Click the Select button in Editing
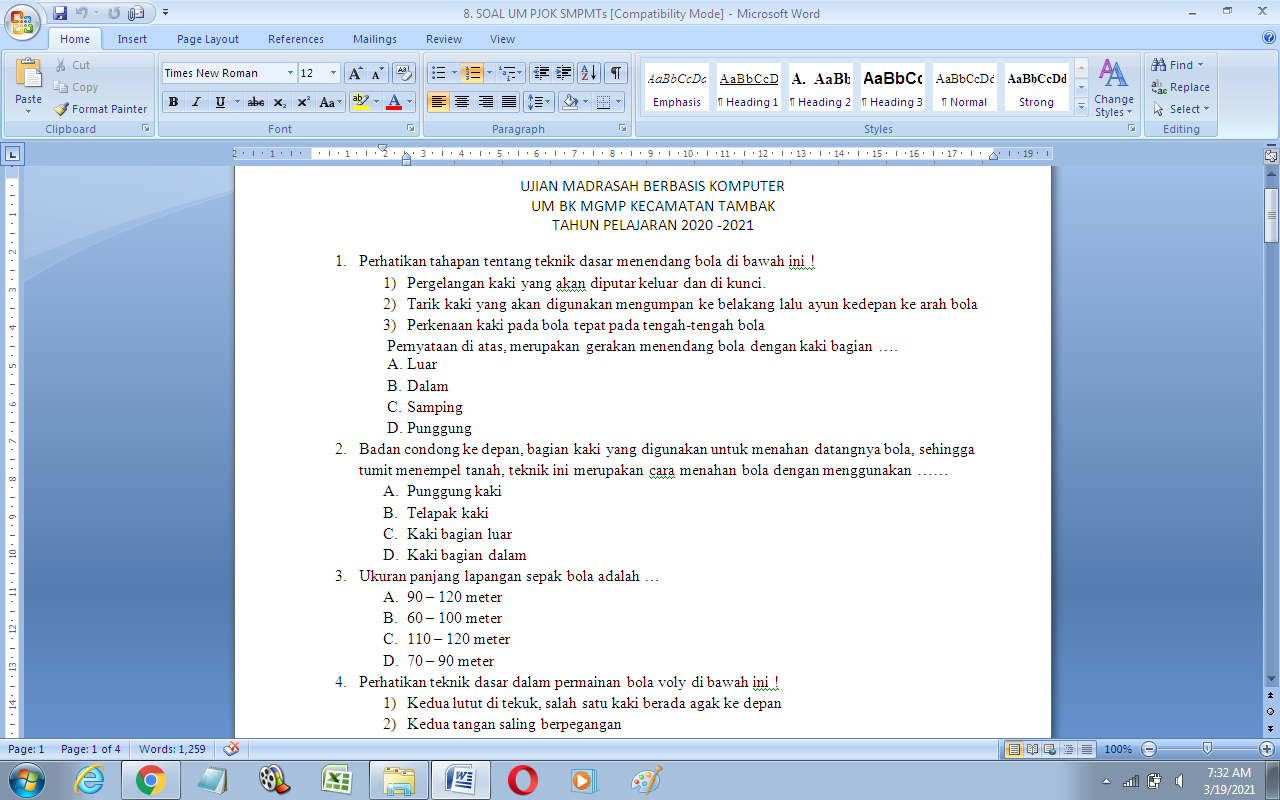The height and width of the screenshot is (800, 1280). [1181, 109]
